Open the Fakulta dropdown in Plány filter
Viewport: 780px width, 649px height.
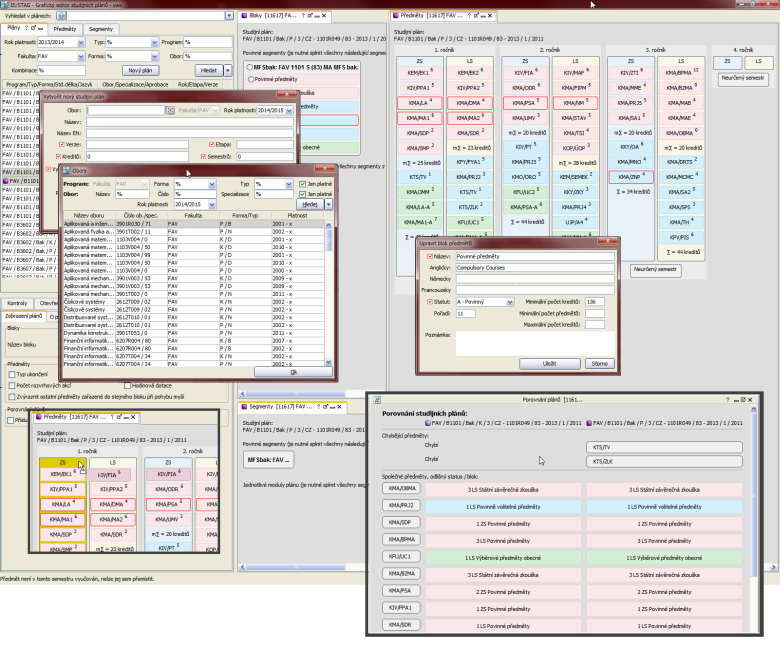(81, 57)
